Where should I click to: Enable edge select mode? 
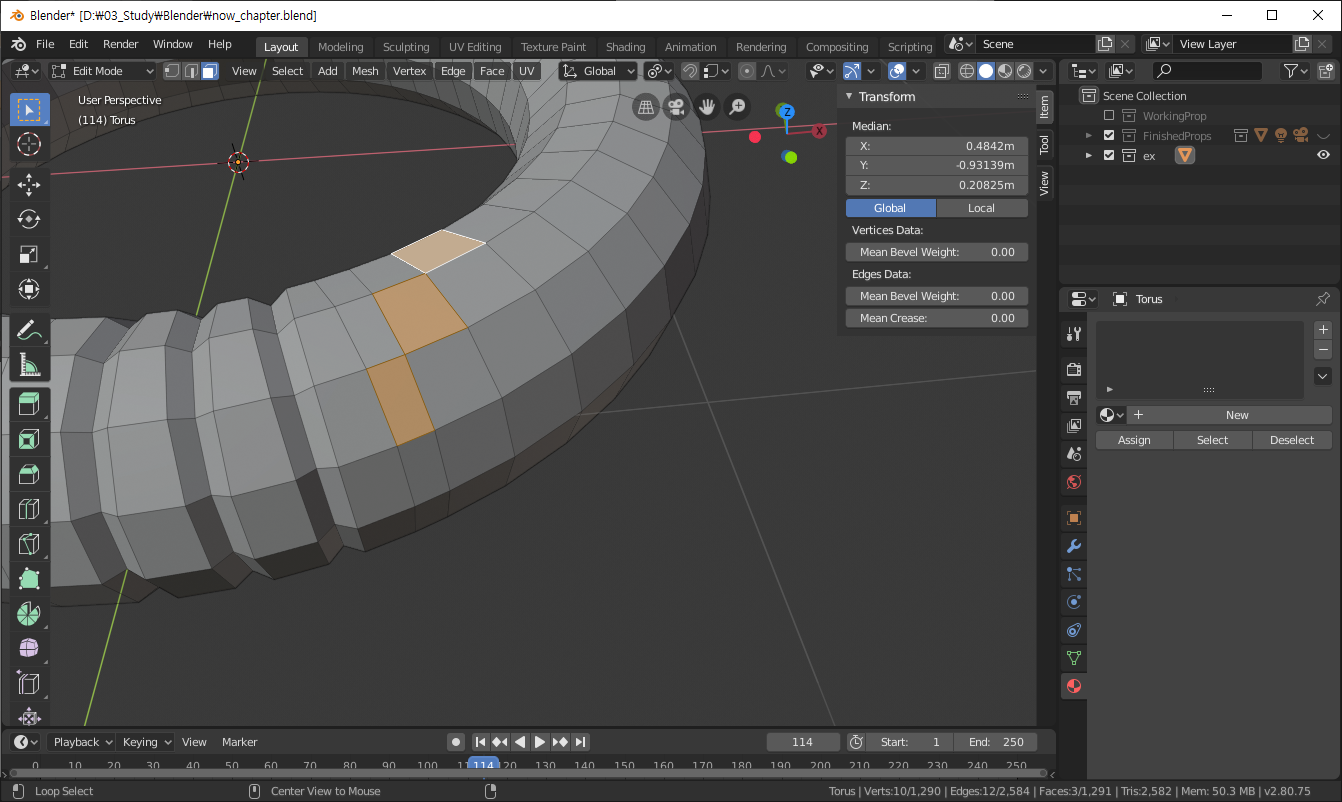[190, 71]
